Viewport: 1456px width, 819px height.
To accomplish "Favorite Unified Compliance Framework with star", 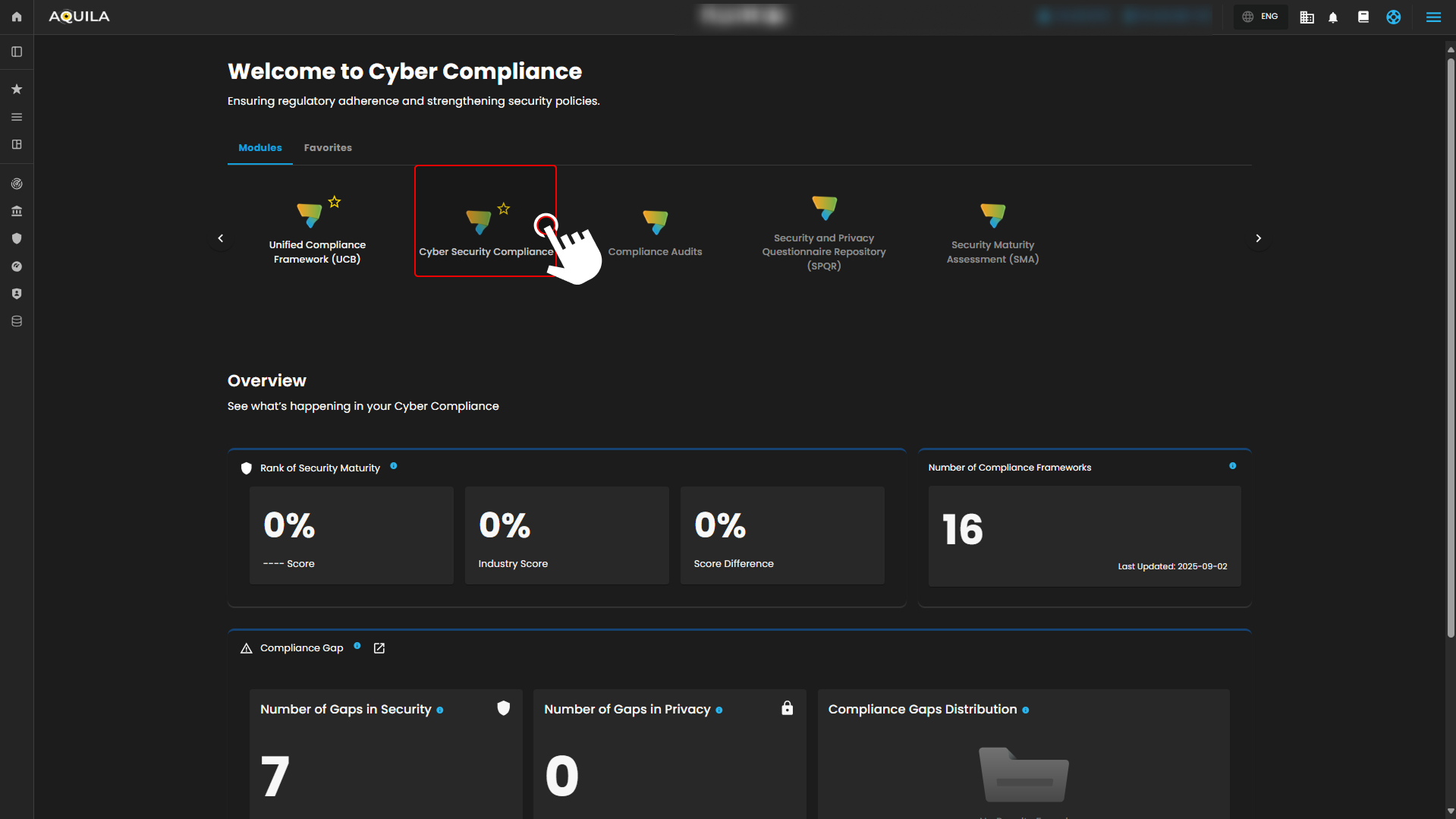I will click(335, 202).
